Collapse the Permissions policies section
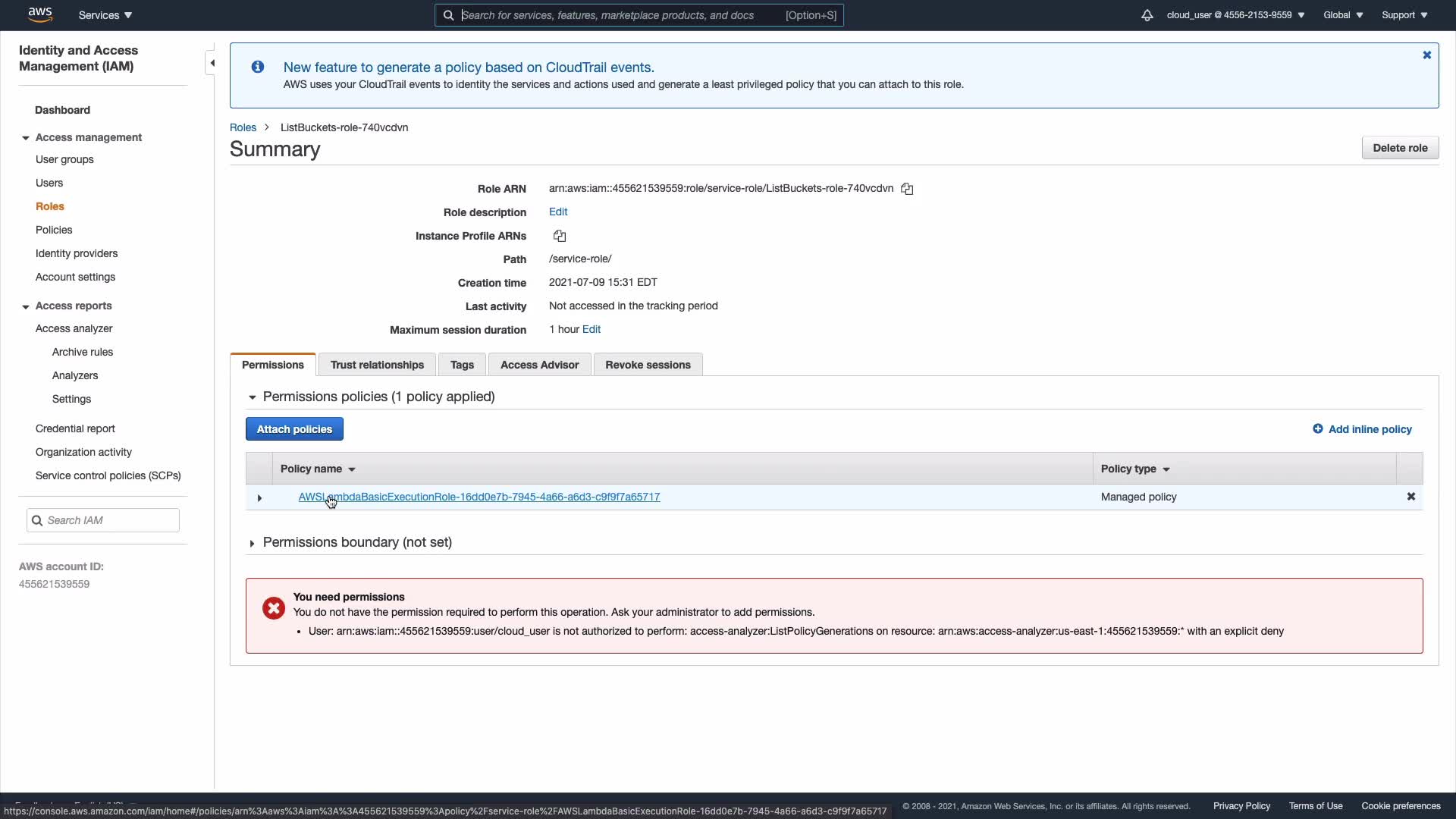Image resolution: width=1456 pixels, height=819 pixels. [x=253, y=397]
